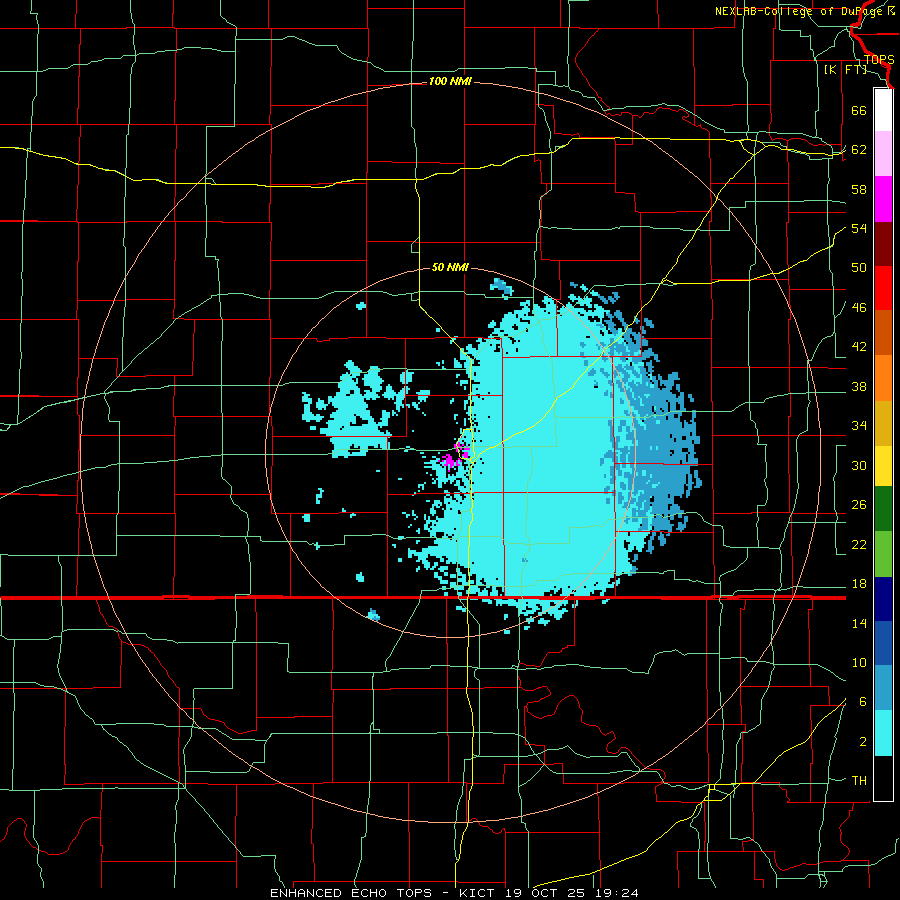
Task: Click the "42" scale label
Action: [859, 347]
